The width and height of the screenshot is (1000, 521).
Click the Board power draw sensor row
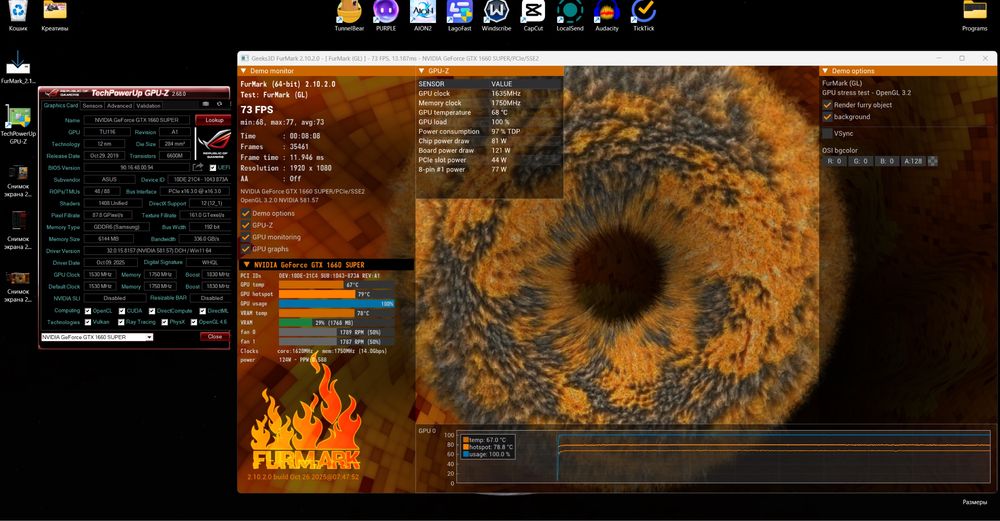pyautogui.click(x=489, y=150)
